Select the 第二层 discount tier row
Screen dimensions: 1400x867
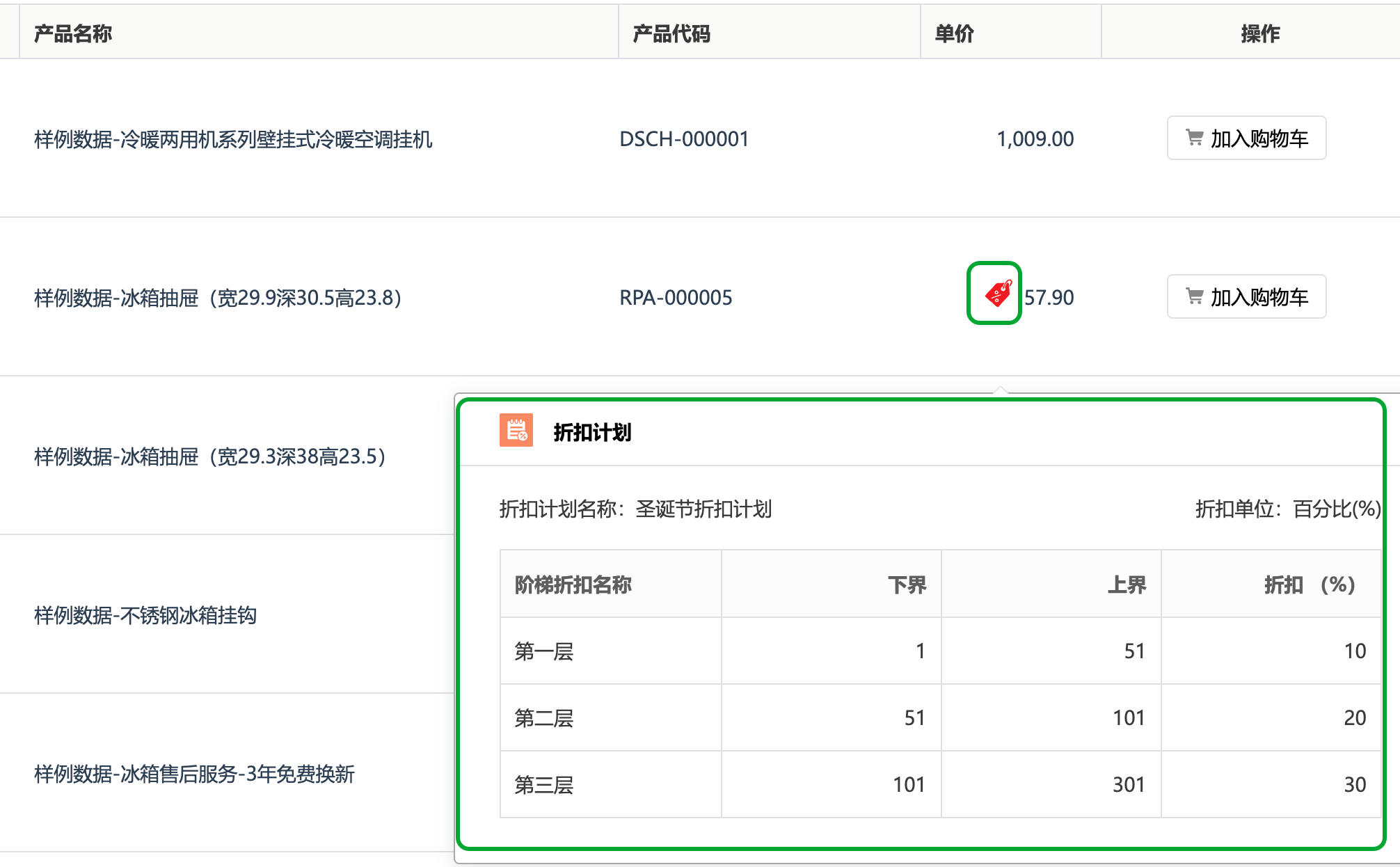pos(543,718)
